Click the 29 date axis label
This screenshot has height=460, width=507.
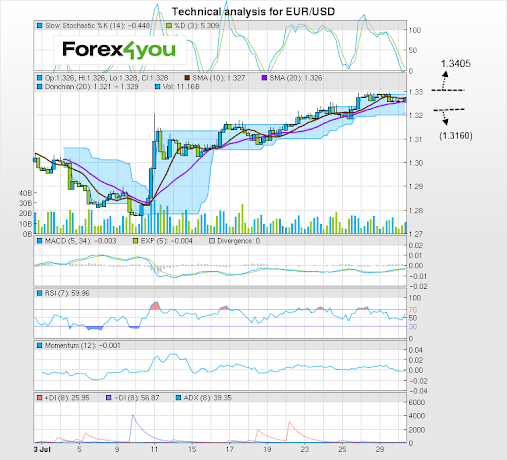point(380,449)
